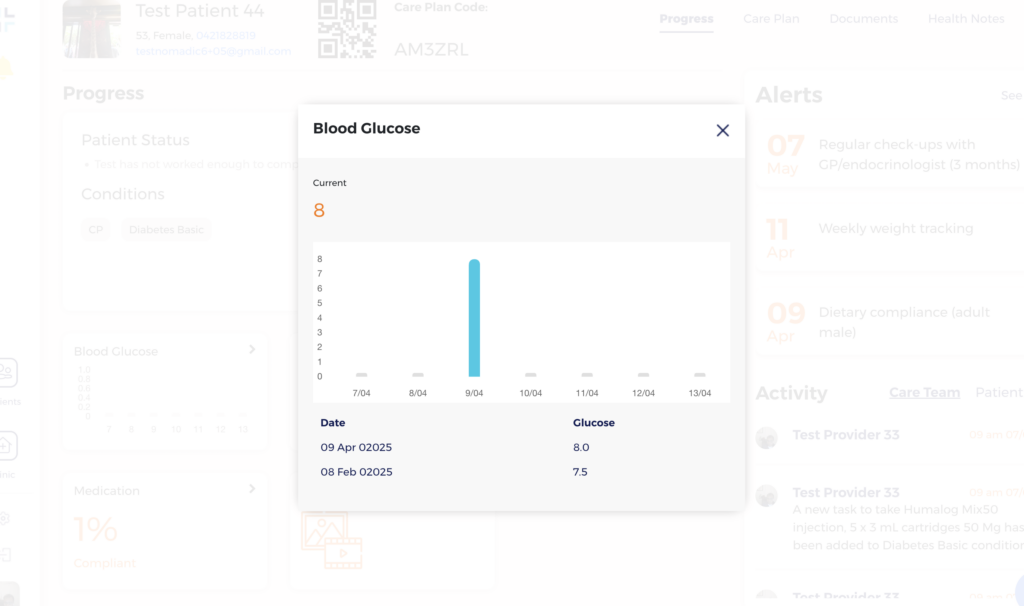Click the 9/04 glucose bar in chart
1024x606 pixels.
(474, 318)
